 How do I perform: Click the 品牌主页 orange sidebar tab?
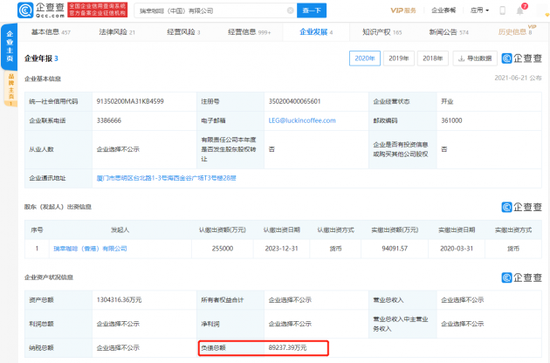click(11, 88)
